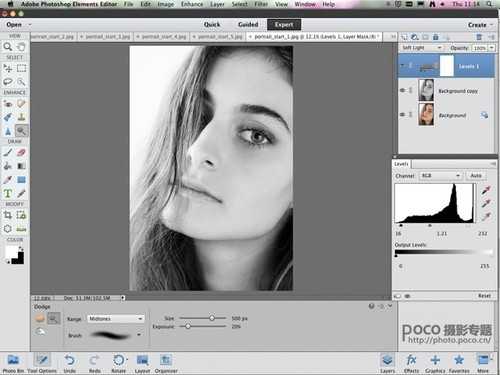Click the Reset button in Levels panel
The image size is (500, 375).
[484, 296]
